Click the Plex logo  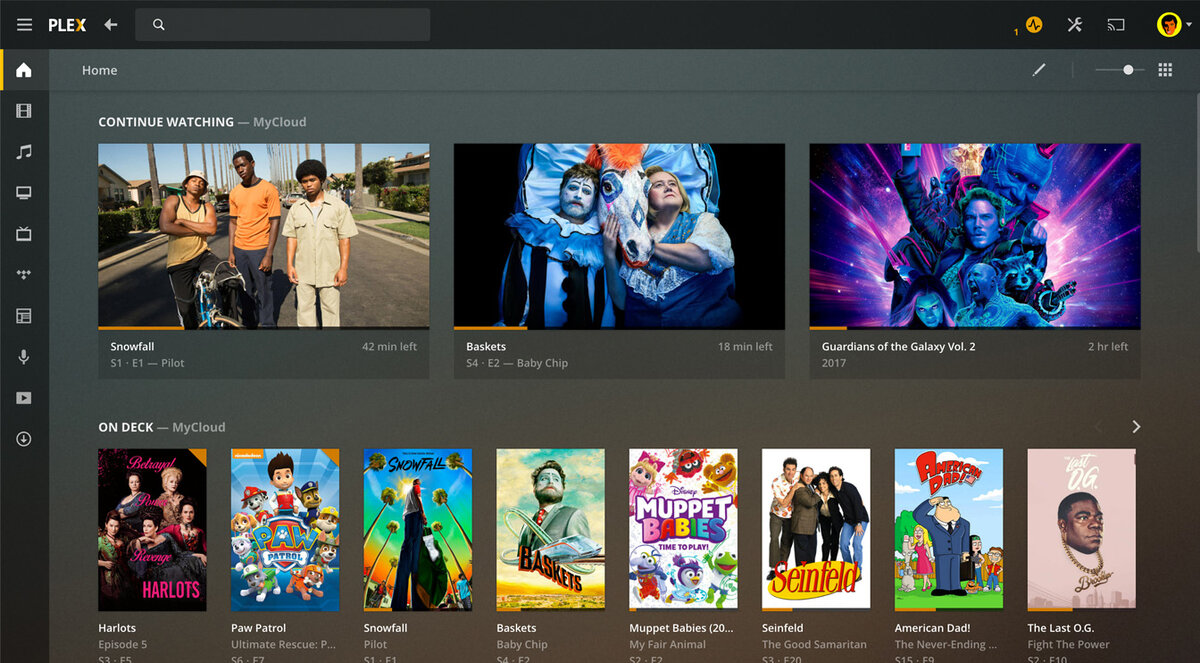67,25
